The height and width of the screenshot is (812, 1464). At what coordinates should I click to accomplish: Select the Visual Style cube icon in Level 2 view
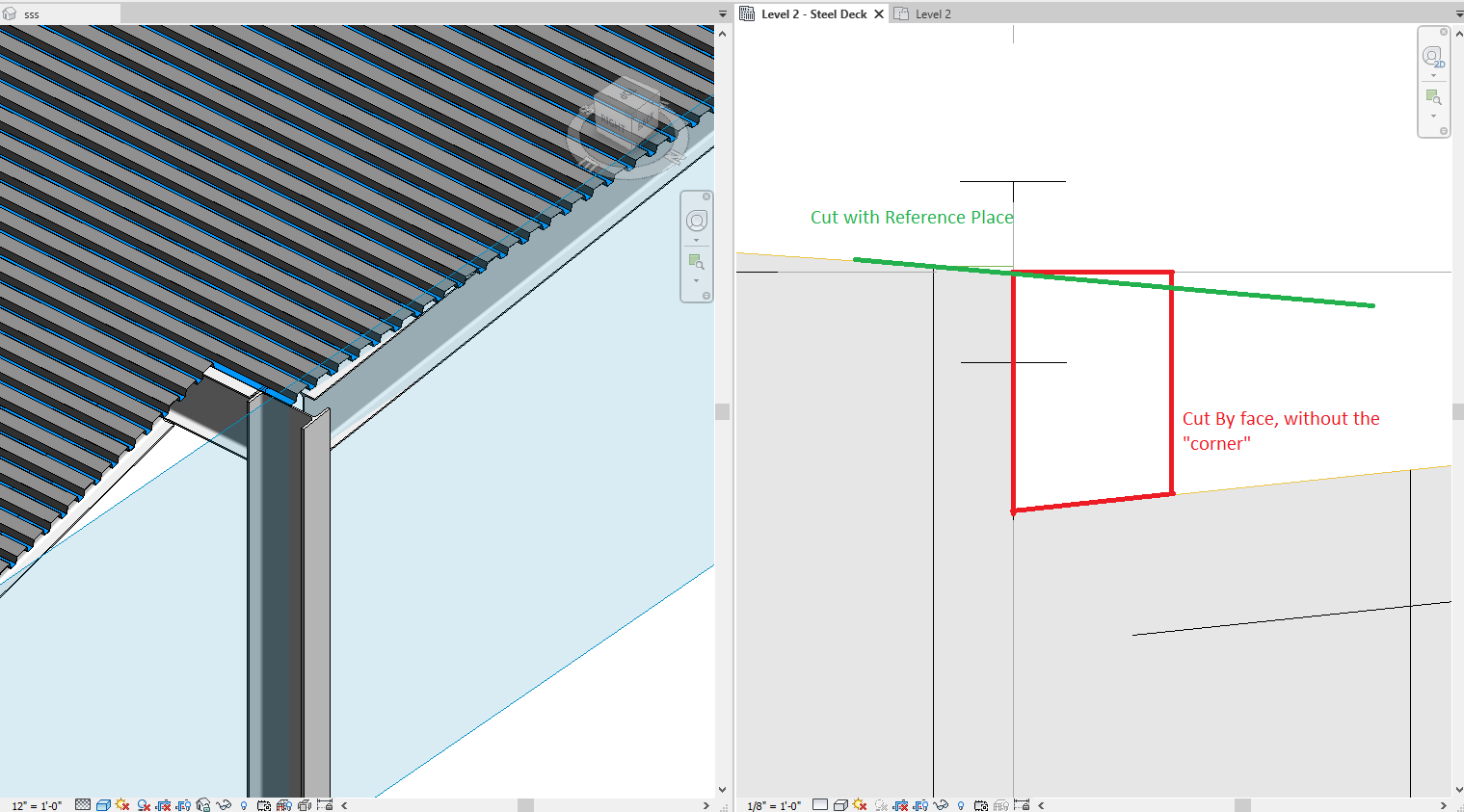[841, 804]
